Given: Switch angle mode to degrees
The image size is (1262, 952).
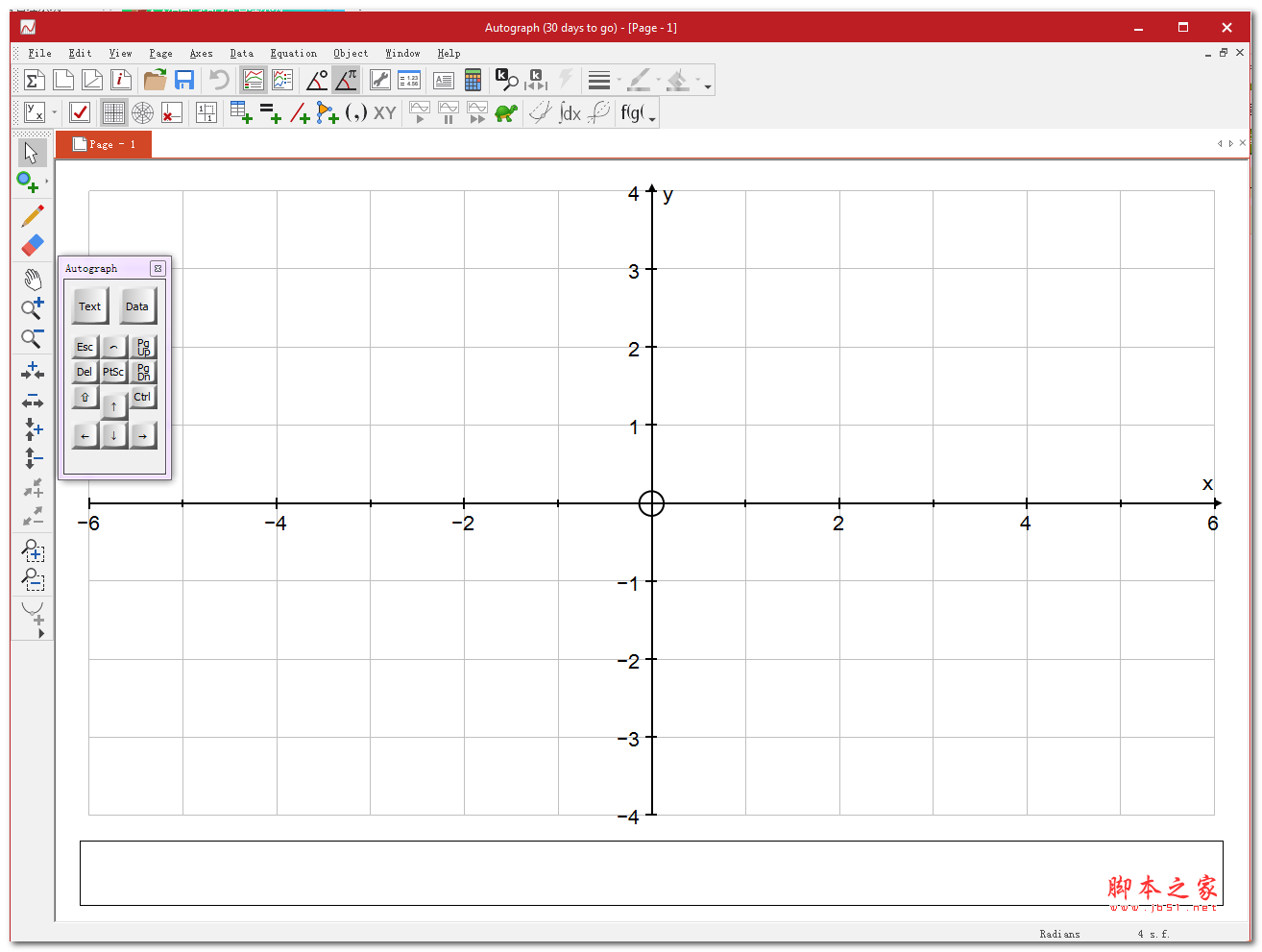Looking at the screenshot, I should (x=317, y=81).
